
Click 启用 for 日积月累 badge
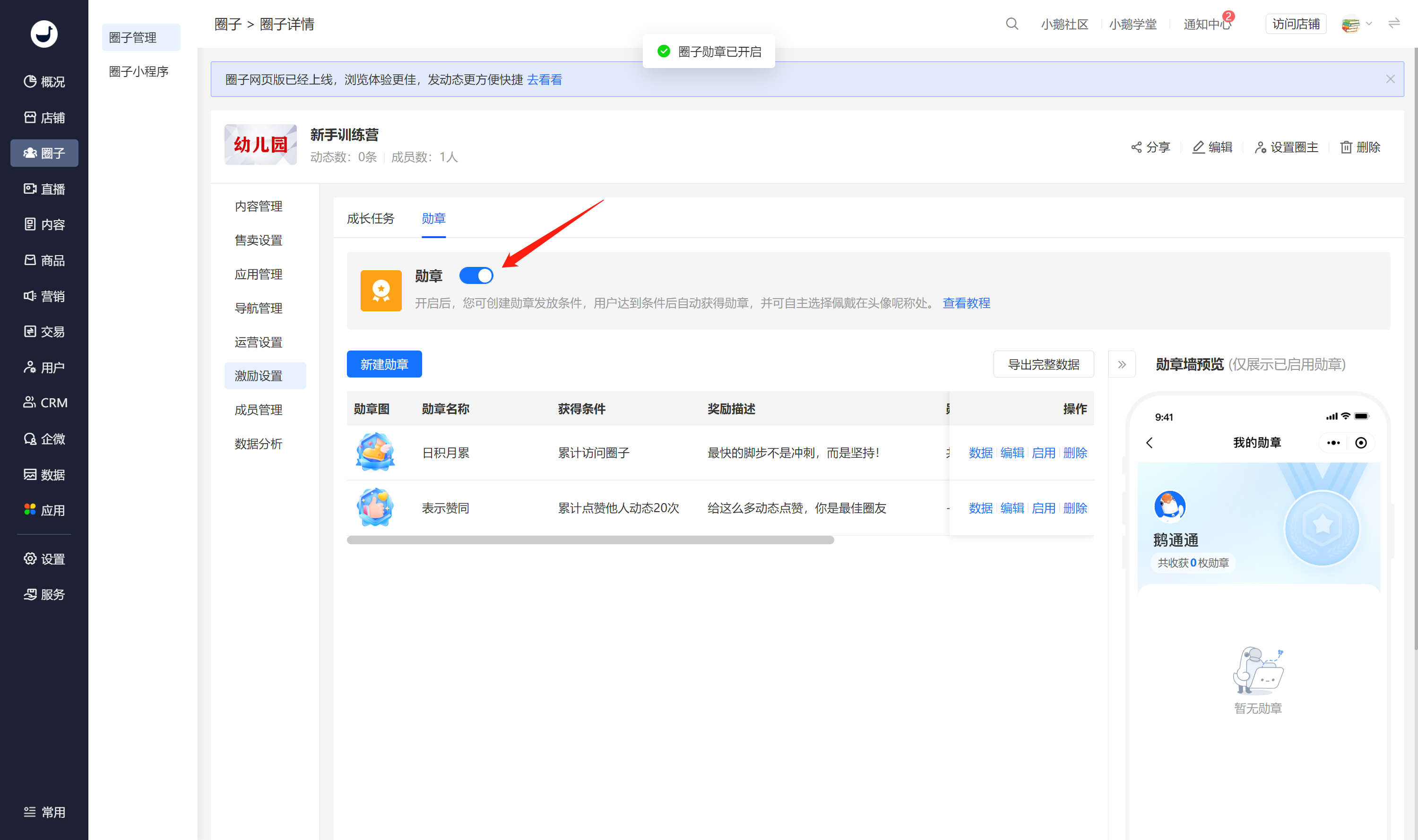pos(1043,453)
